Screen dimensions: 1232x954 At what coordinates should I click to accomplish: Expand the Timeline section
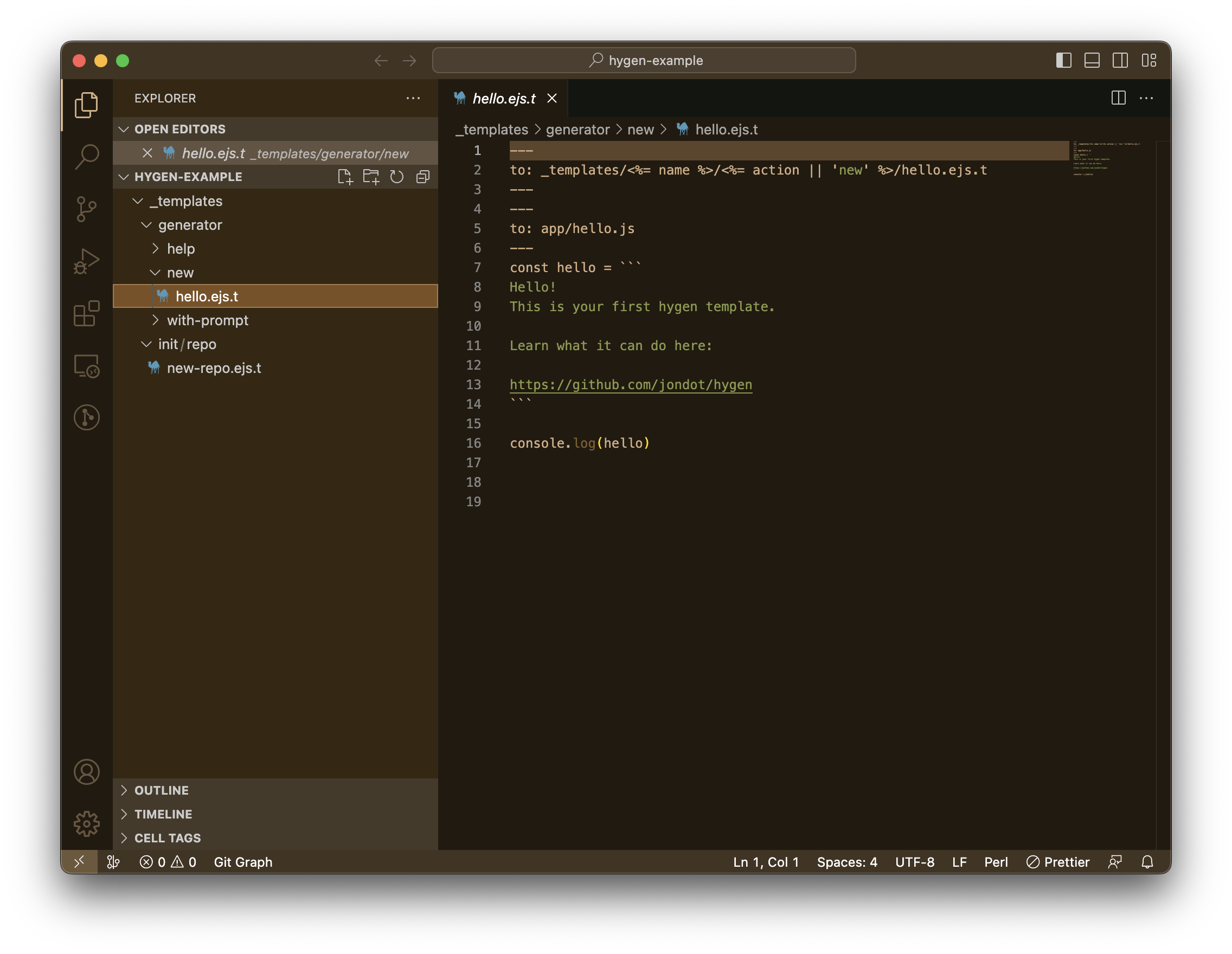coord(275,814)
